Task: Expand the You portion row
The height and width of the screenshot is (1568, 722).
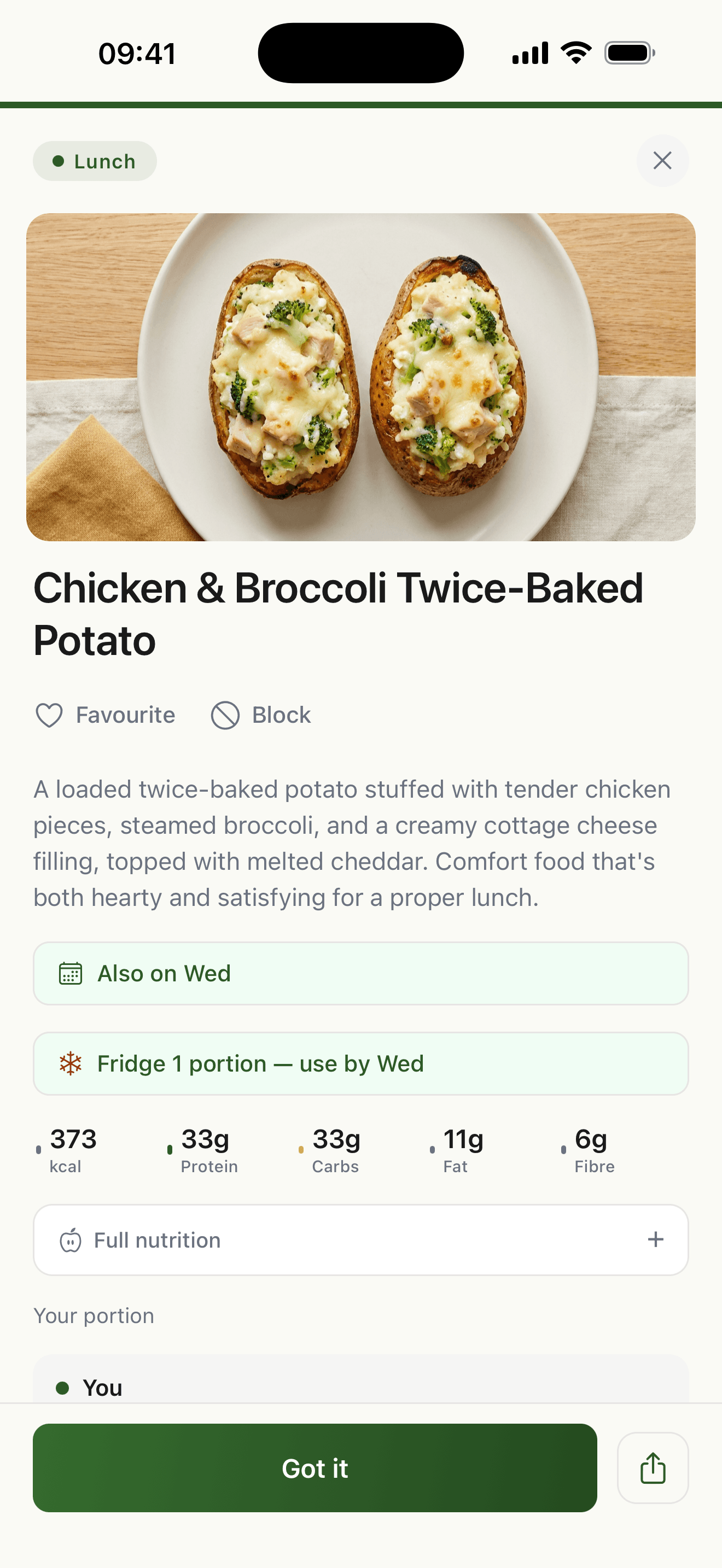Action: pyautogui.click(x=361, y=1380)
